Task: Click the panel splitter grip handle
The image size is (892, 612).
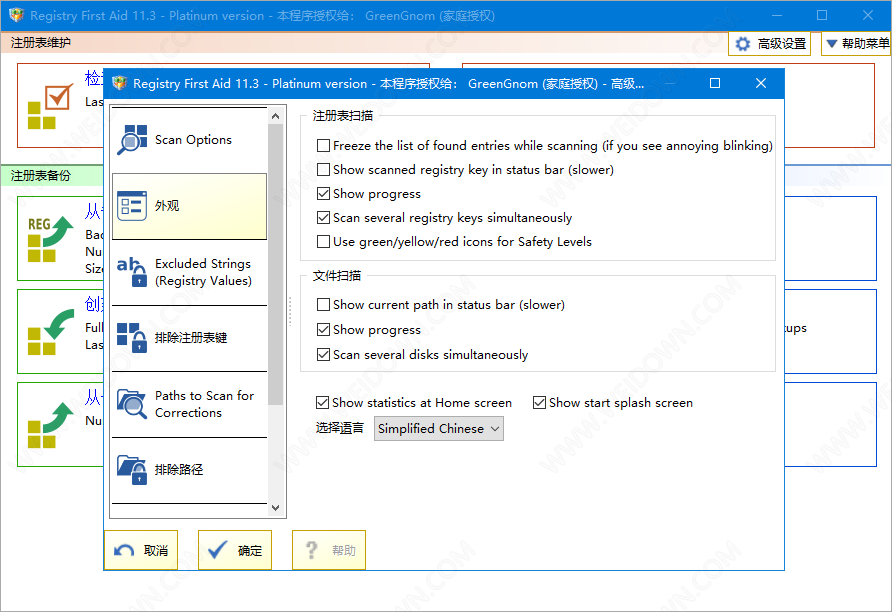Action: tap(290, 312)
